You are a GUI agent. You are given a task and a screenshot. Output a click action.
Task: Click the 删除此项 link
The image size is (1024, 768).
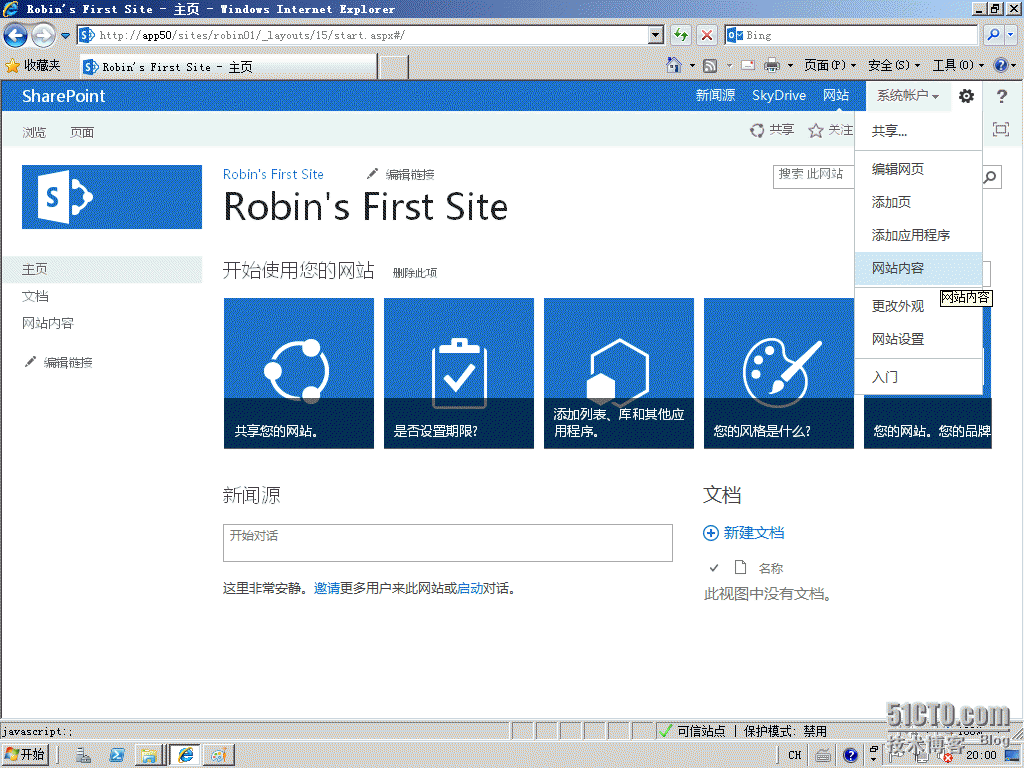coord(415,273)
